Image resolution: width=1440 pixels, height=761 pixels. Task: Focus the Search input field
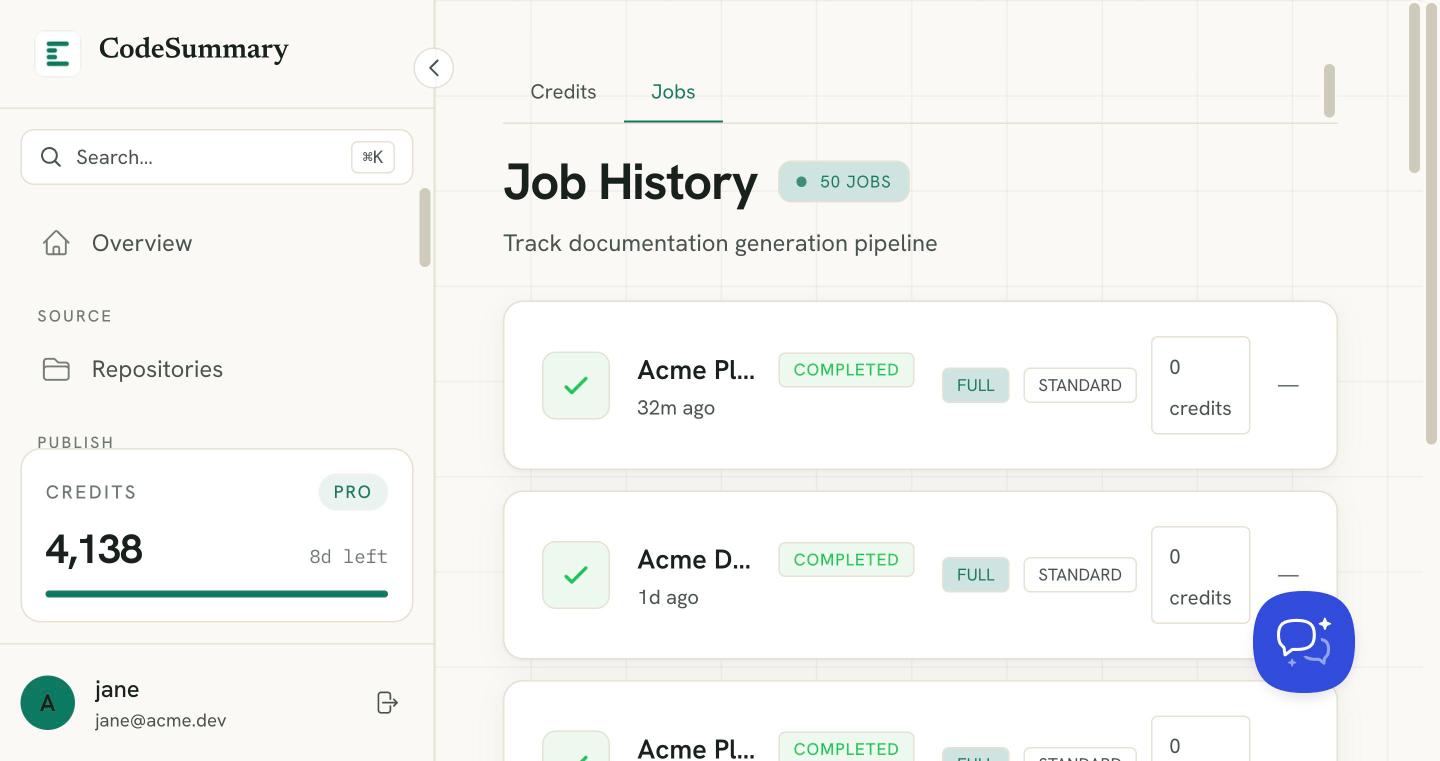217,157
